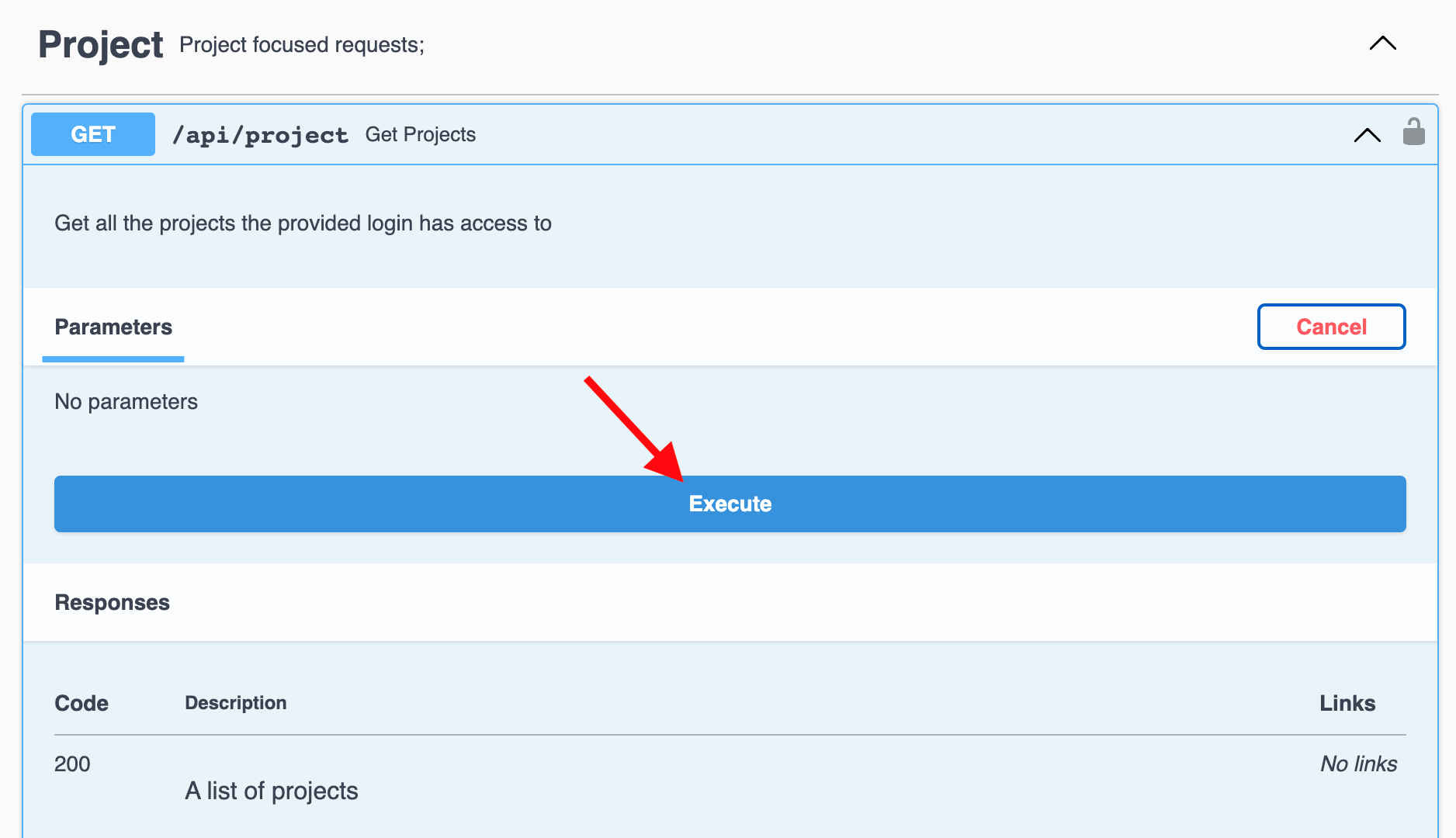Click the 'No links' cell

[x=1359, y=764]
